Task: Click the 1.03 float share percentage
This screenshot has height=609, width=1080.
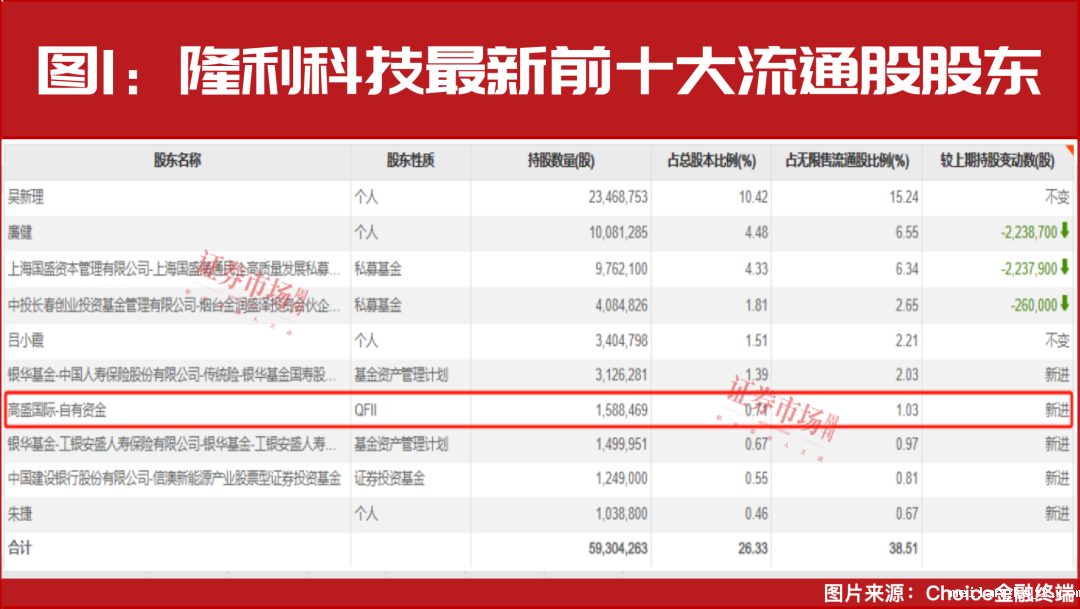Action: pyautogui.click(x=906, y=411)
